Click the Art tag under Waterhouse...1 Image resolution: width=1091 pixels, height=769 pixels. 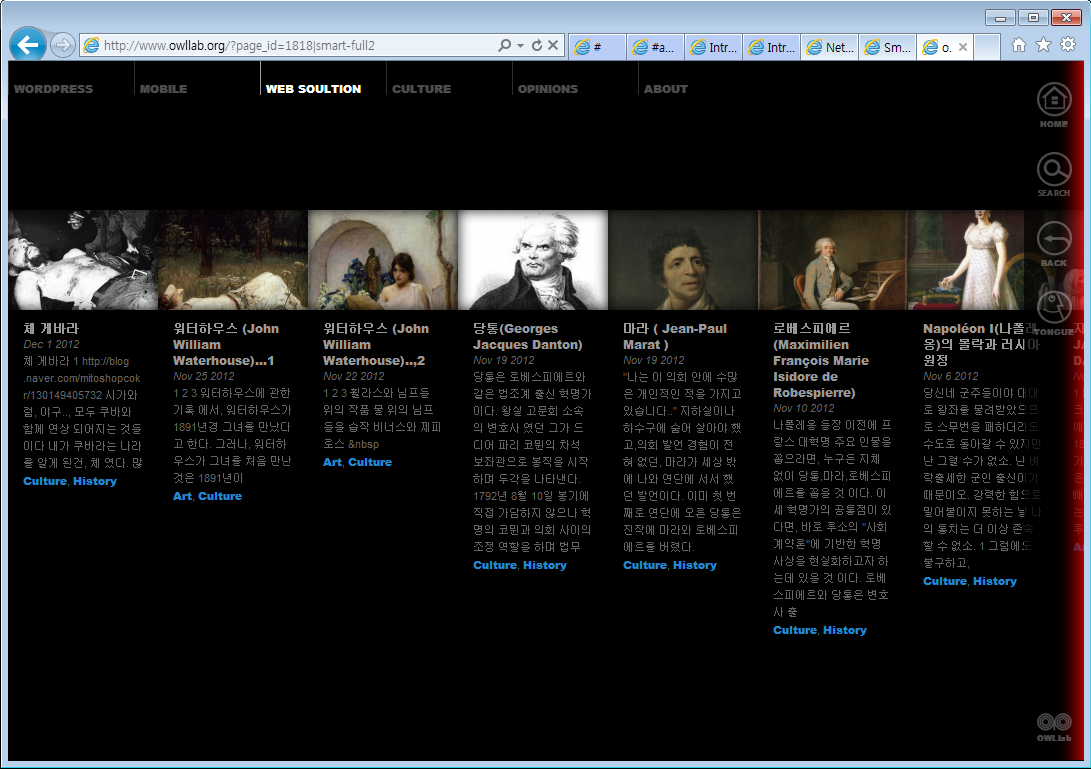pyautogui.click(x=182, y=496)
